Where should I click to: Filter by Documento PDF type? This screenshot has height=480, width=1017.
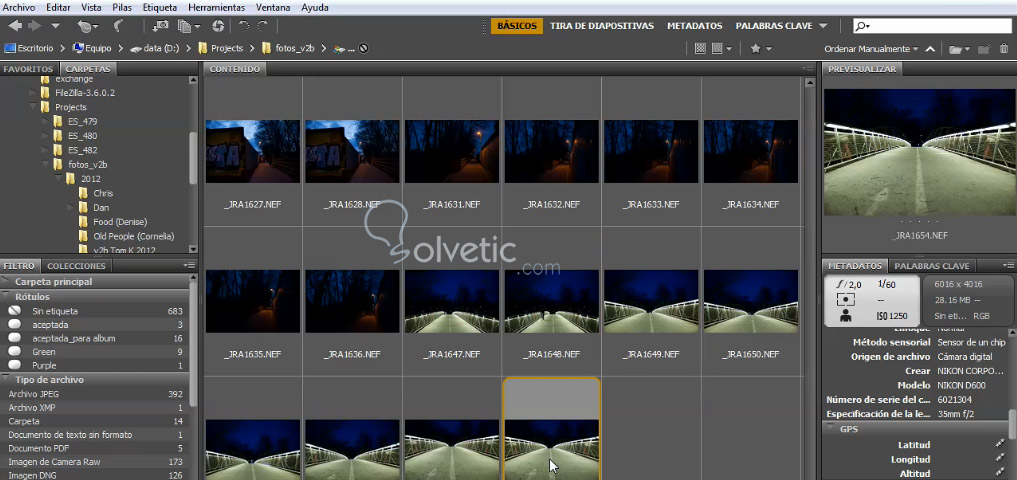95,448
